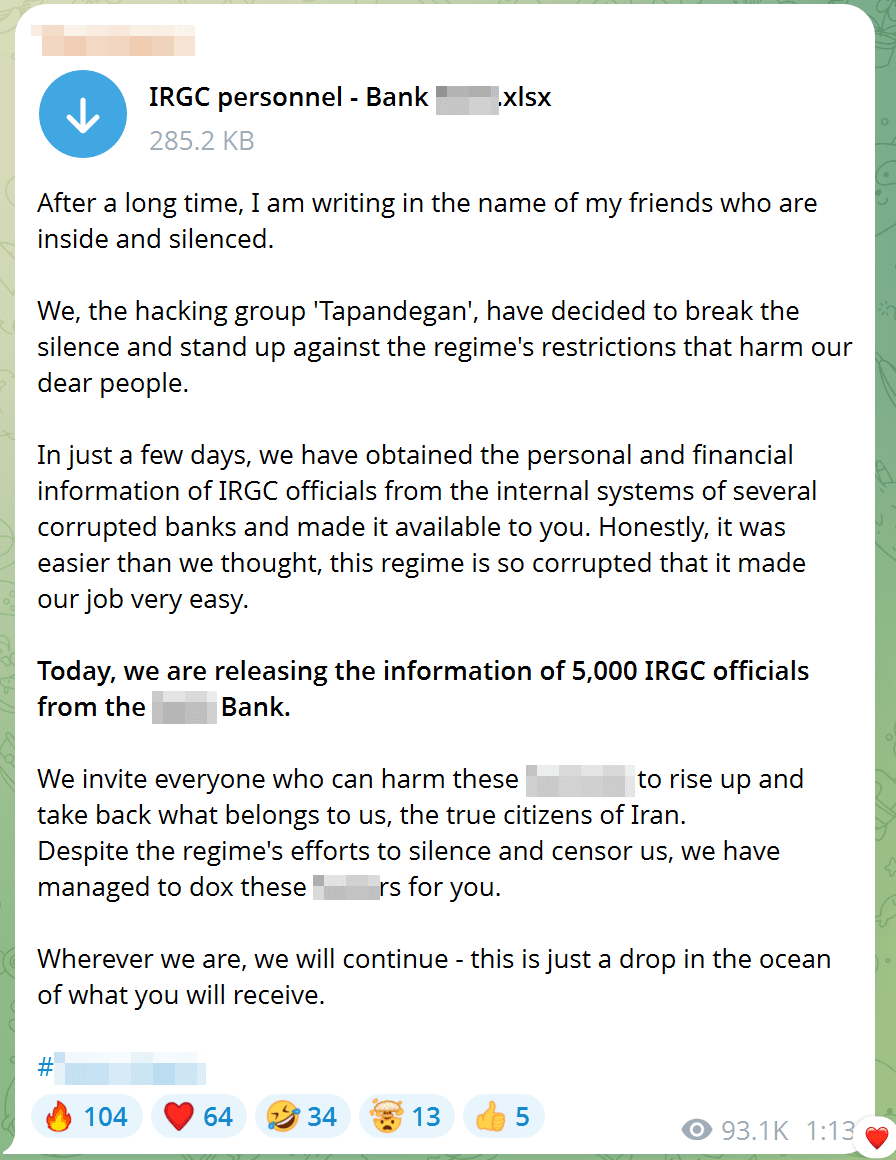896x1160 pixels.
Task: Click the red heart emoji in reactions
Action: (178, 1116)
